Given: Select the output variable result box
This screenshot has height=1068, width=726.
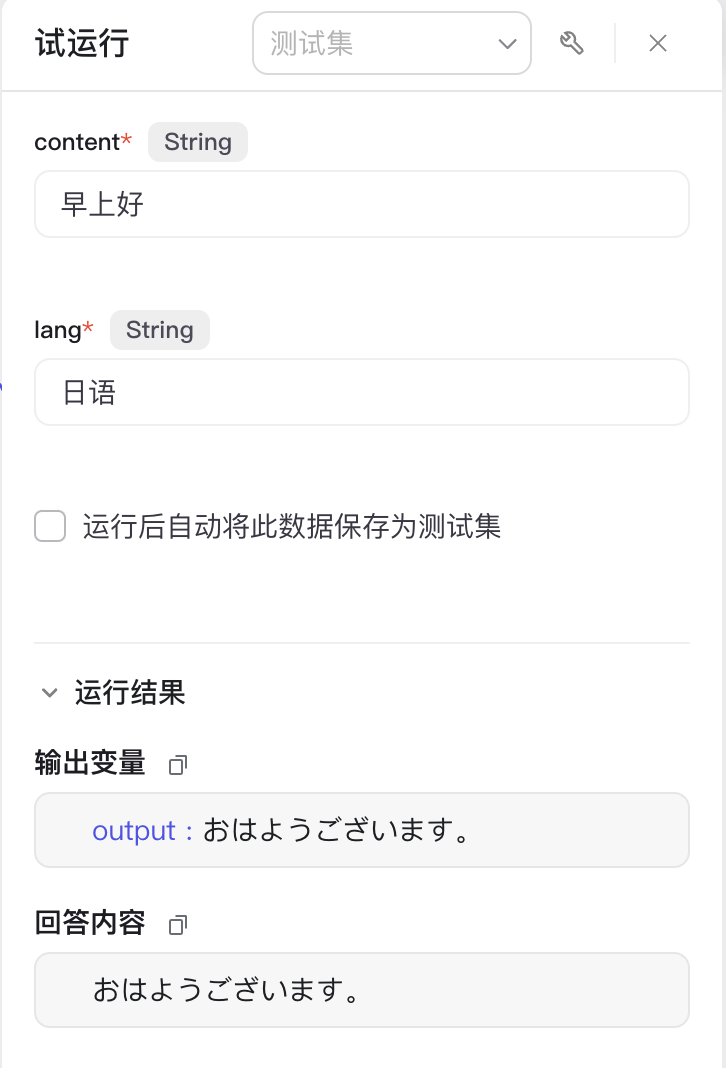Looking at the screenshot, I should [362, 830].
